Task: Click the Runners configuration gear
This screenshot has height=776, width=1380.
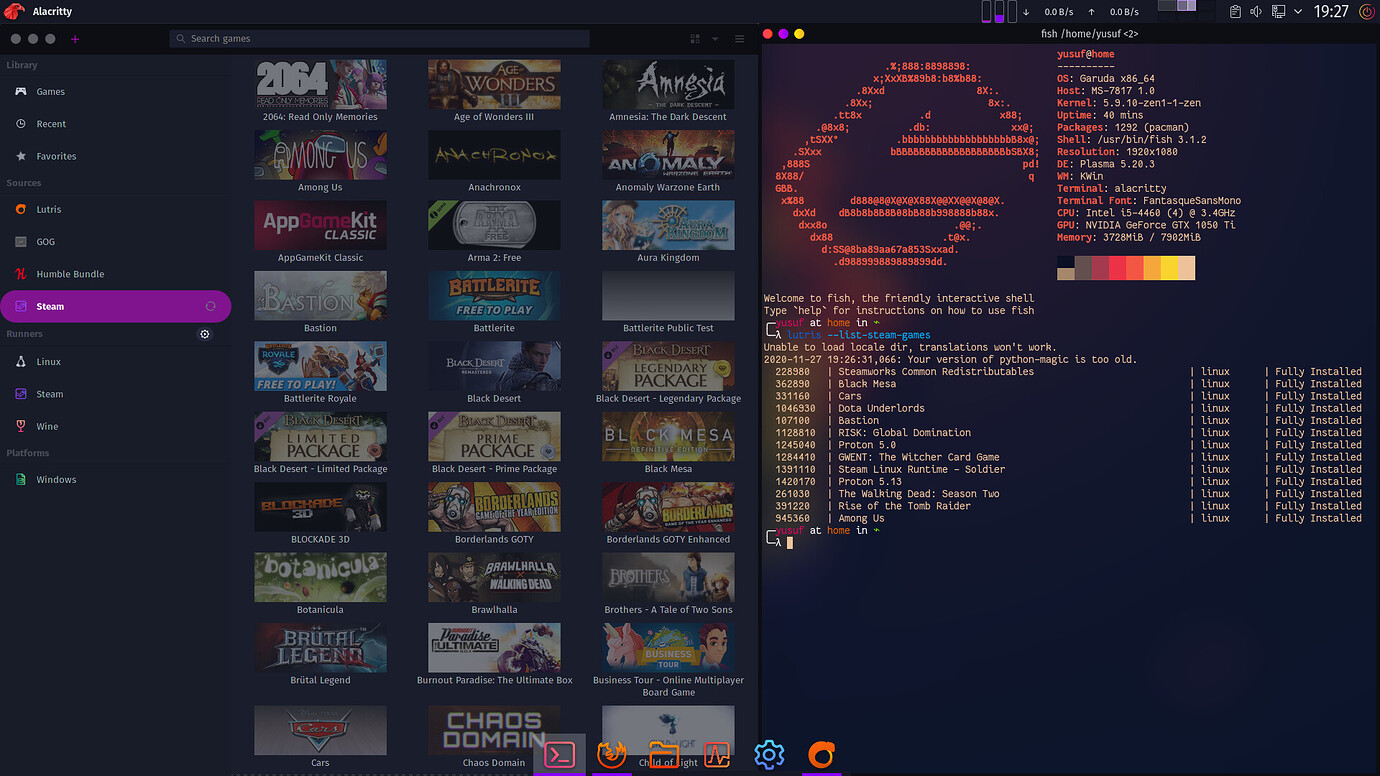Action: (x=205, y=333)
